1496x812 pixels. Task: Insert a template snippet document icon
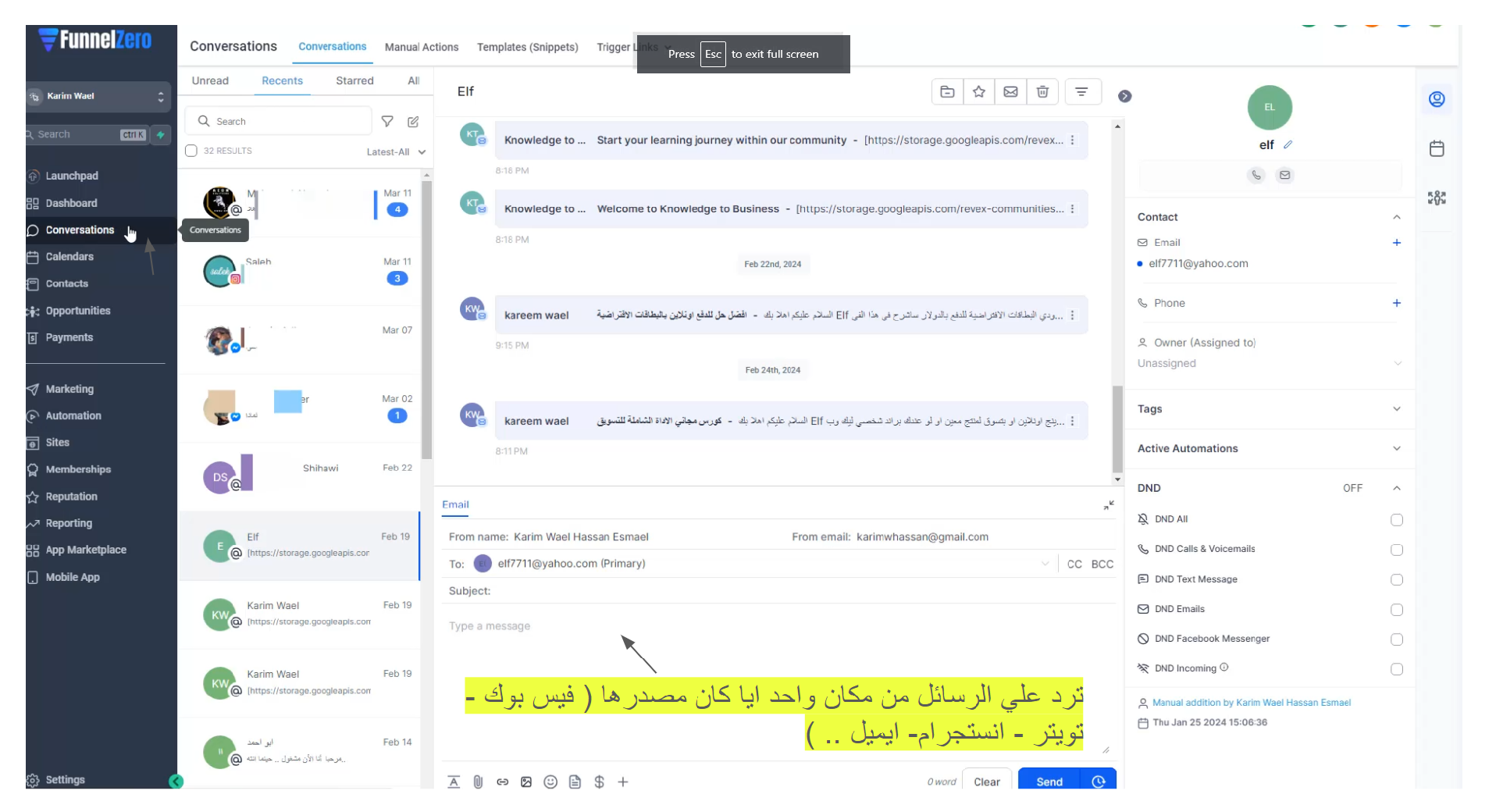coord(575,782)
